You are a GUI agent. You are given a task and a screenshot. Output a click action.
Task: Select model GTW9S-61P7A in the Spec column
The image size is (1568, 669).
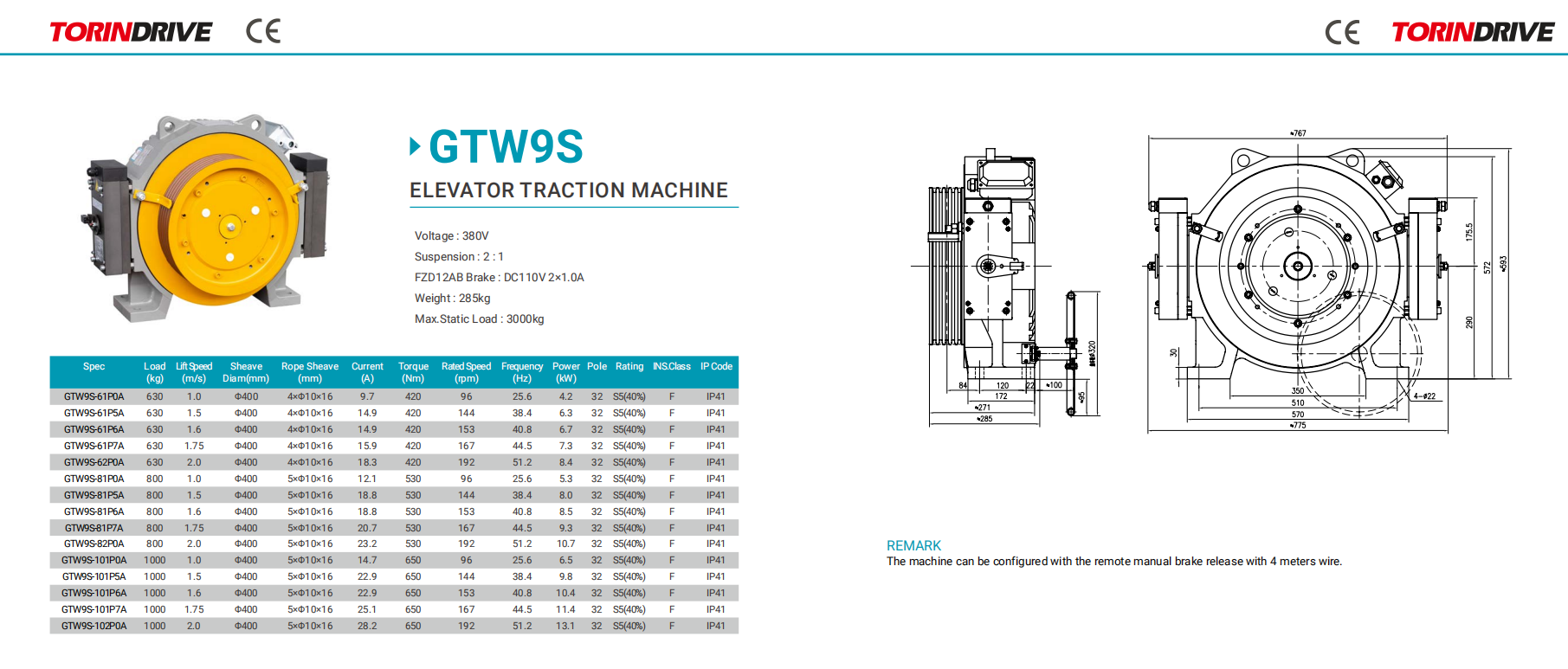click(94, 446)
